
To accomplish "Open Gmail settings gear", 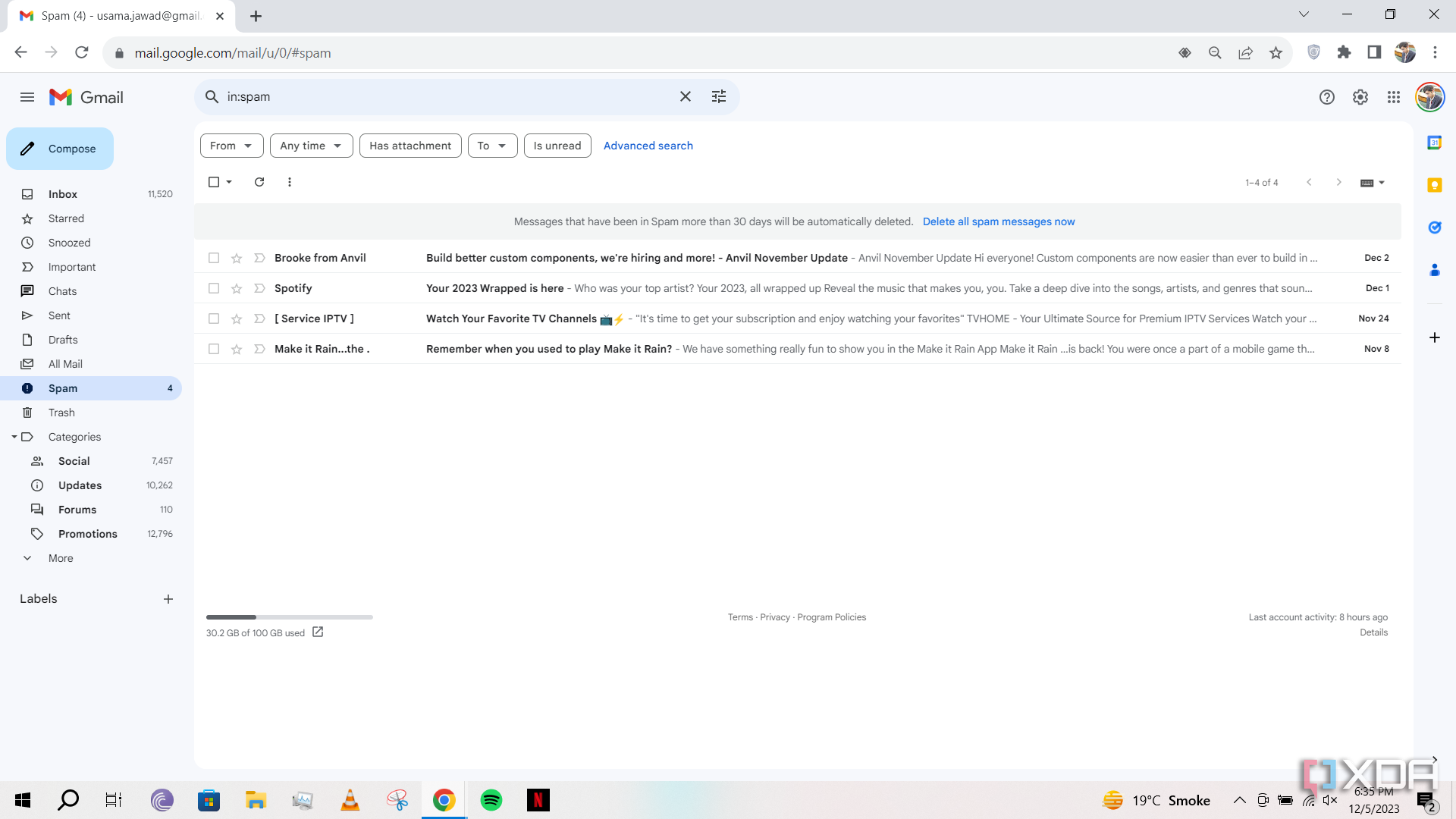I will click(x=1360, y=97).
